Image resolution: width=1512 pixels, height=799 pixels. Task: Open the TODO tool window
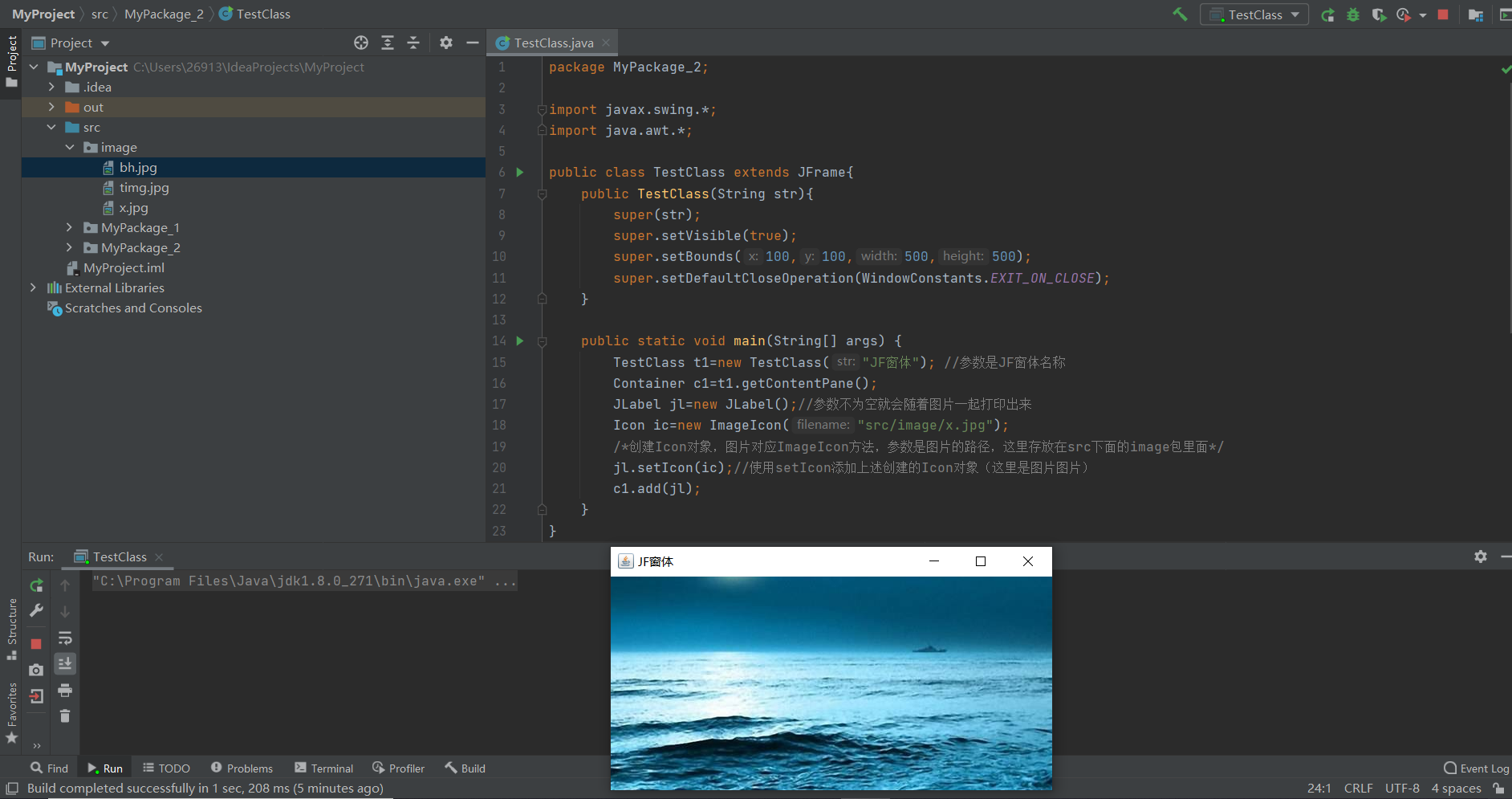tap(166, 768)
